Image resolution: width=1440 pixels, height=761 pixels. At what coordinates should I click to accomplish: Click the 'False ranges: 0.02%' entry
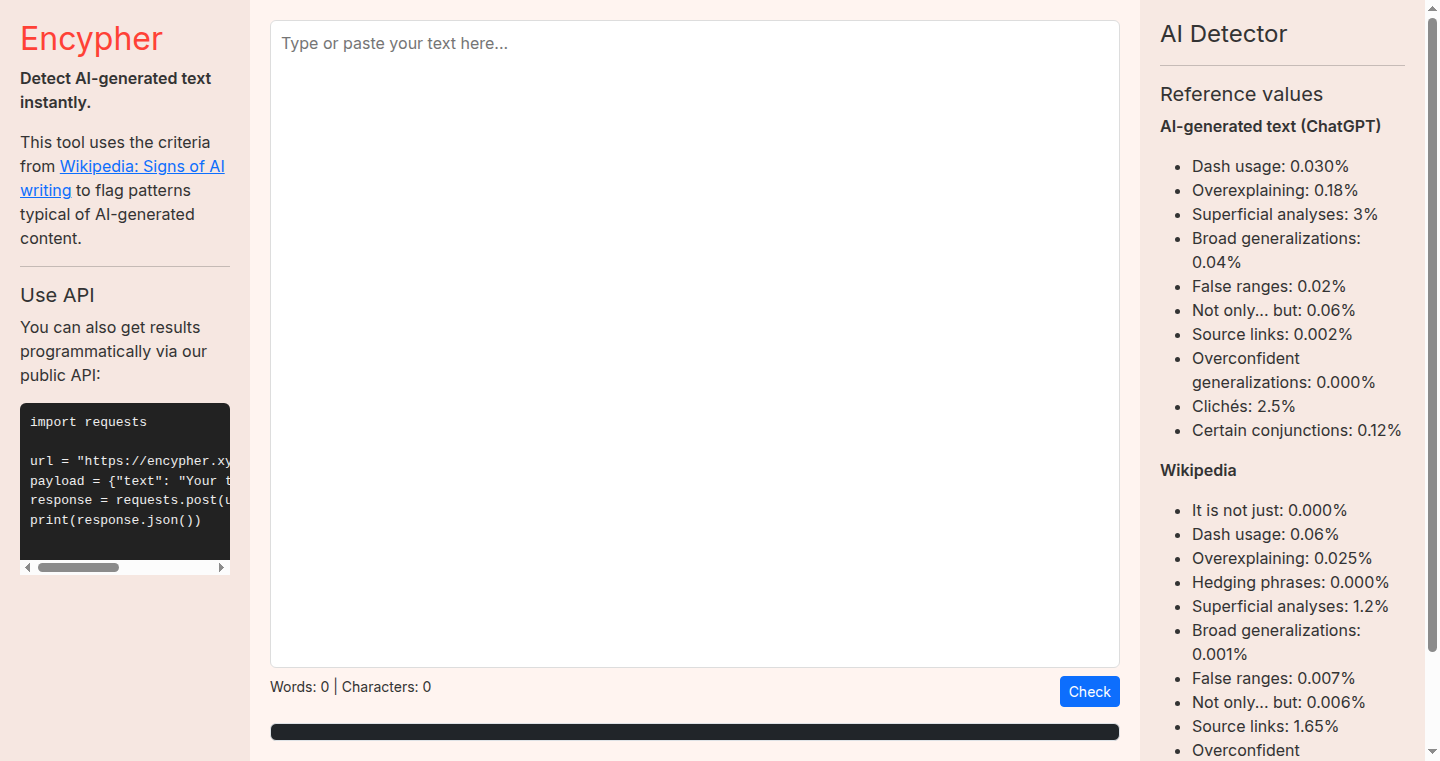pyautogui.click(x=1269, y=286)
